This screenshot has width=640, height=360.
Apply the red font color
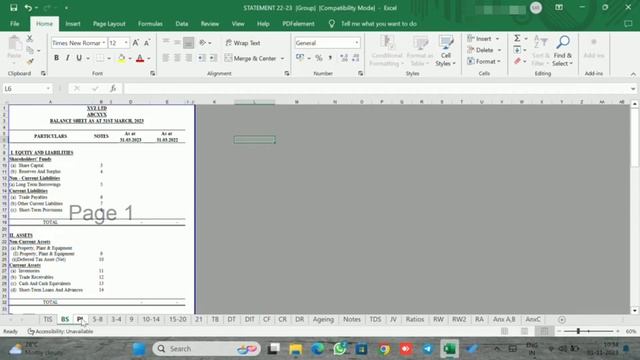tap(140, 58)
